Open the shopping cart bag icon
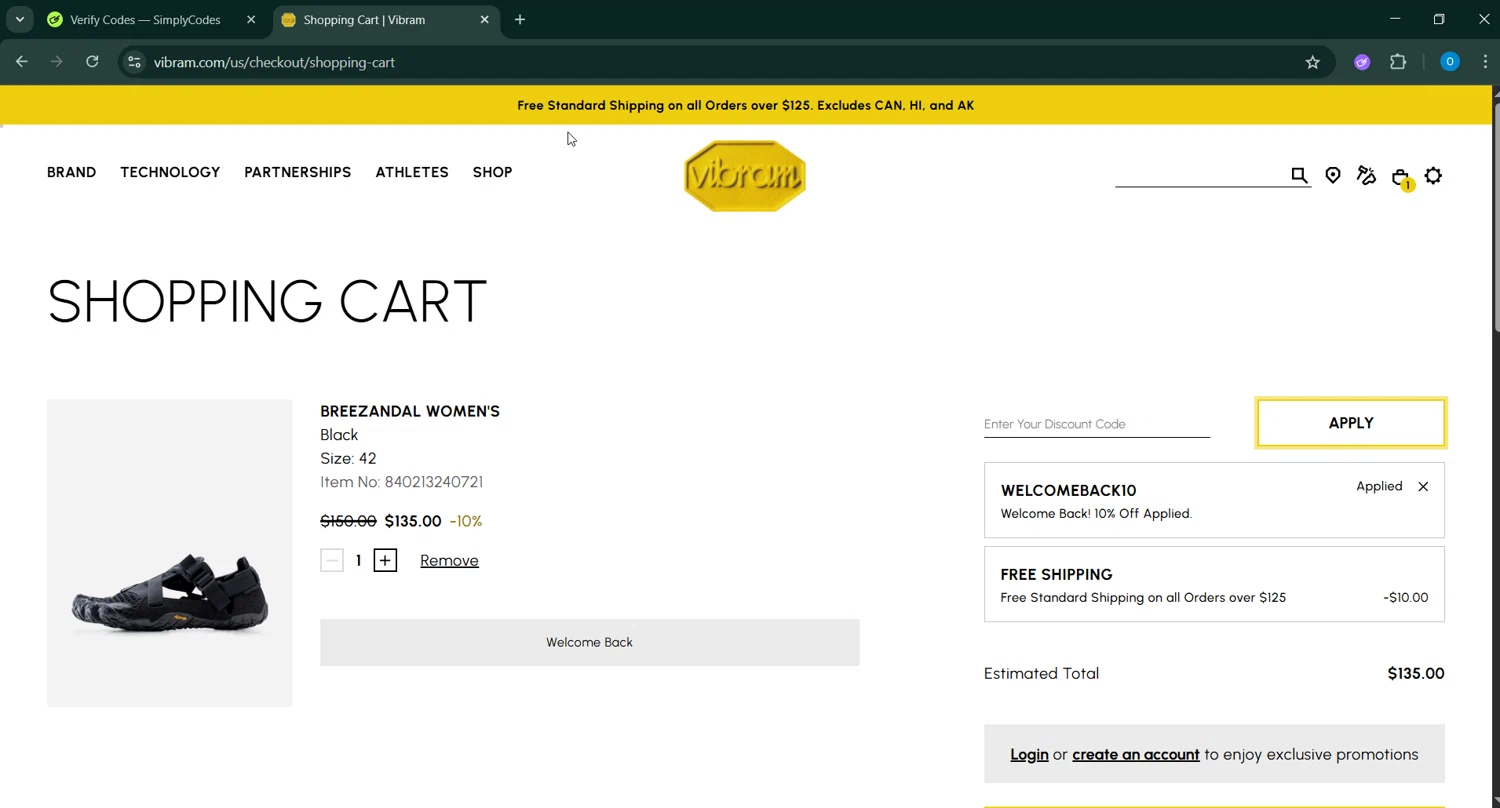The image size is (1500, 808). click(x=1401, y=177)
